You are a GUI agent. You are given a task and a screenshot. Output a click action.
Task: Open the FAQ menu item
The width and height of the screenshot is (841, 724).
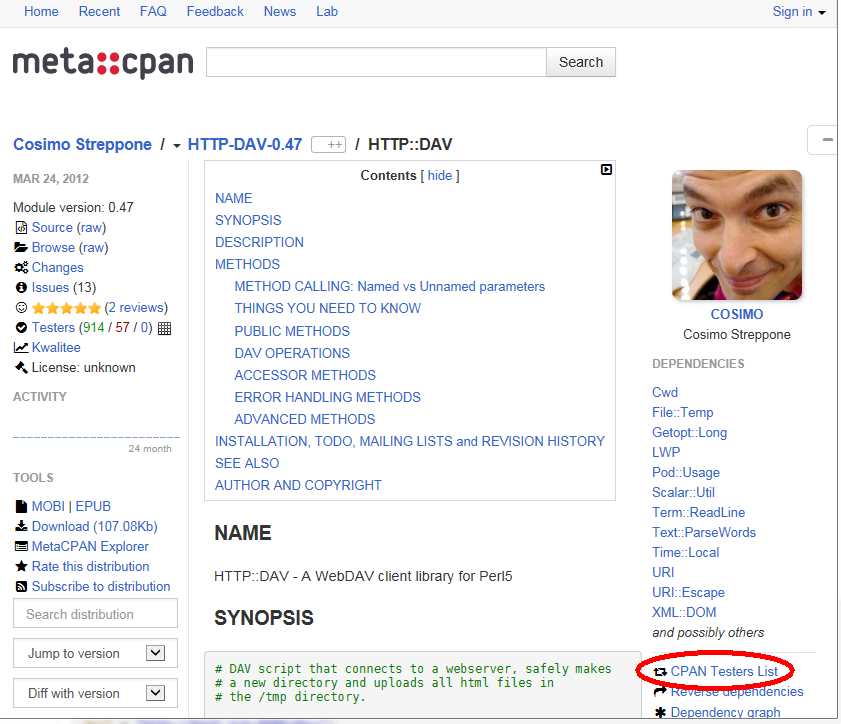[x=153, y=12]
